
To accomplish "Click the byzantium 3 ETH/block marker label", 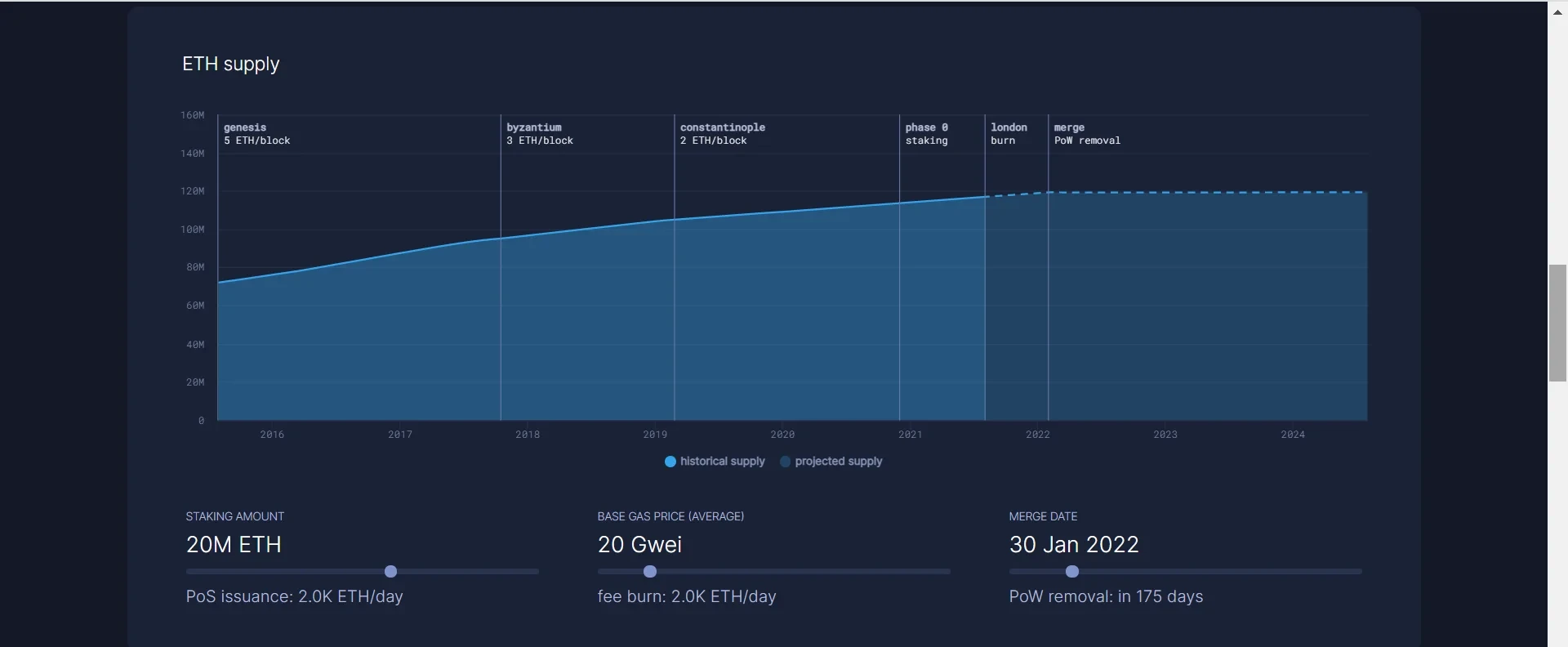I will (539, 134).
